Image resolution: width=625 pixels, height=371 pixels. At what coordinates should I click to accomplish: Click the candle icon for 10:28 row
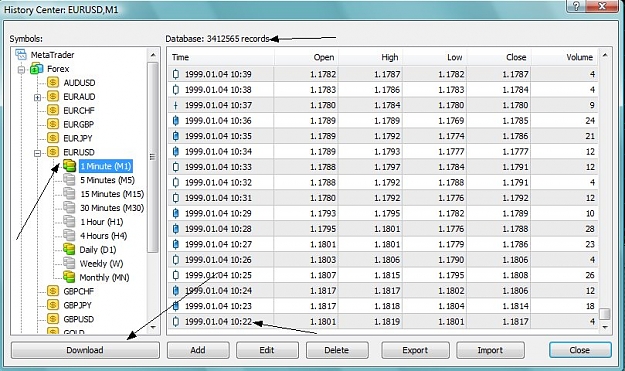176,229
